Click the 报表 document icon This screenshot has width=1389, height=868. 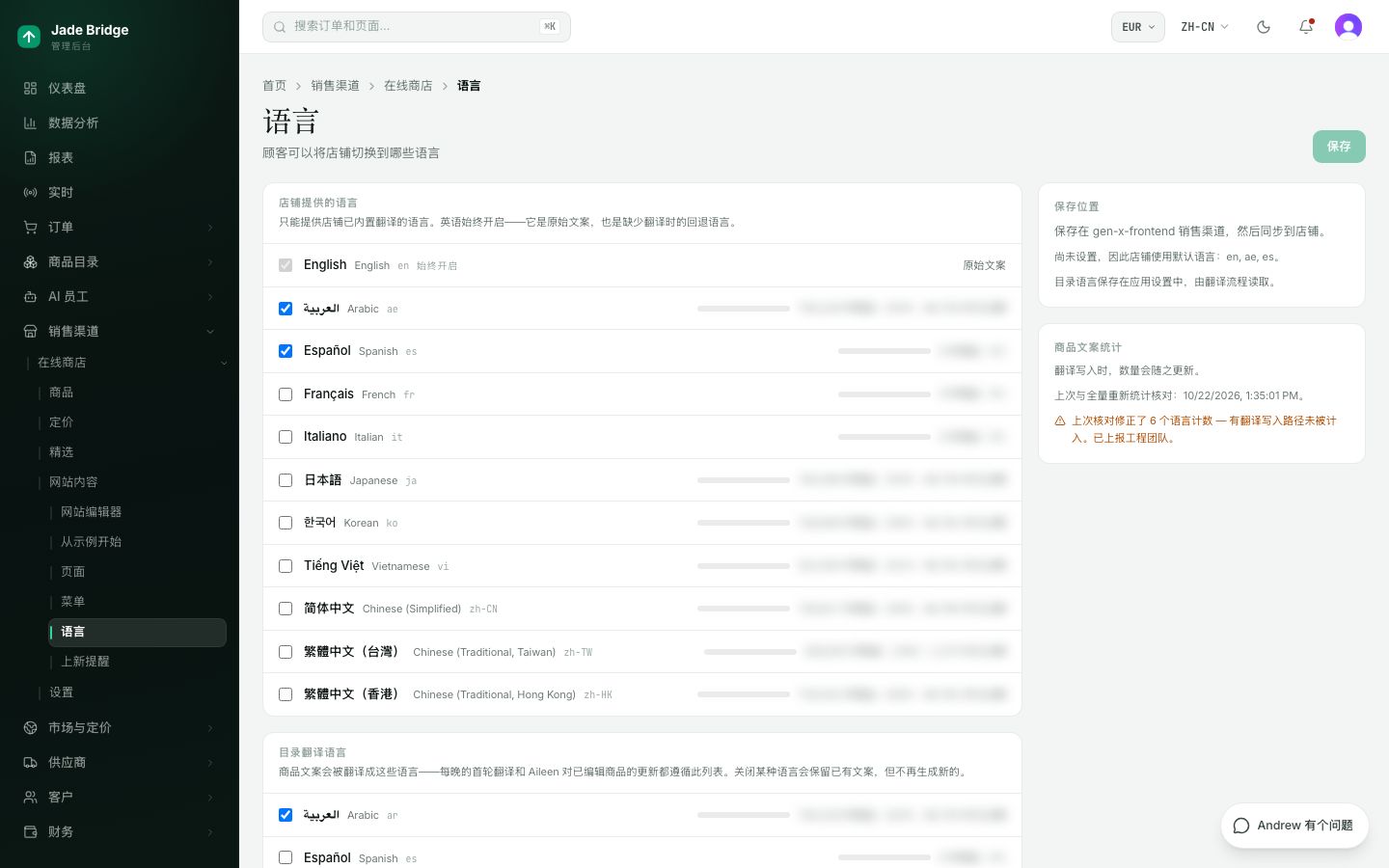(x=31, y=157)
